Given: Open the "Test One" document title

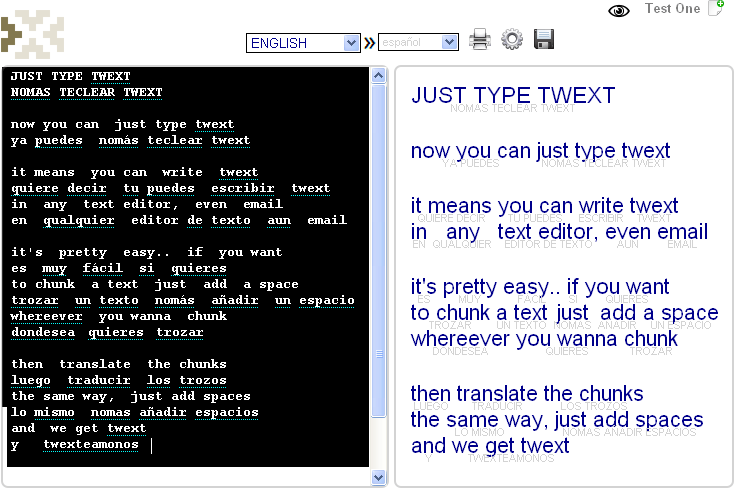Looking at the screenshot, I should (x=673, y=9).
